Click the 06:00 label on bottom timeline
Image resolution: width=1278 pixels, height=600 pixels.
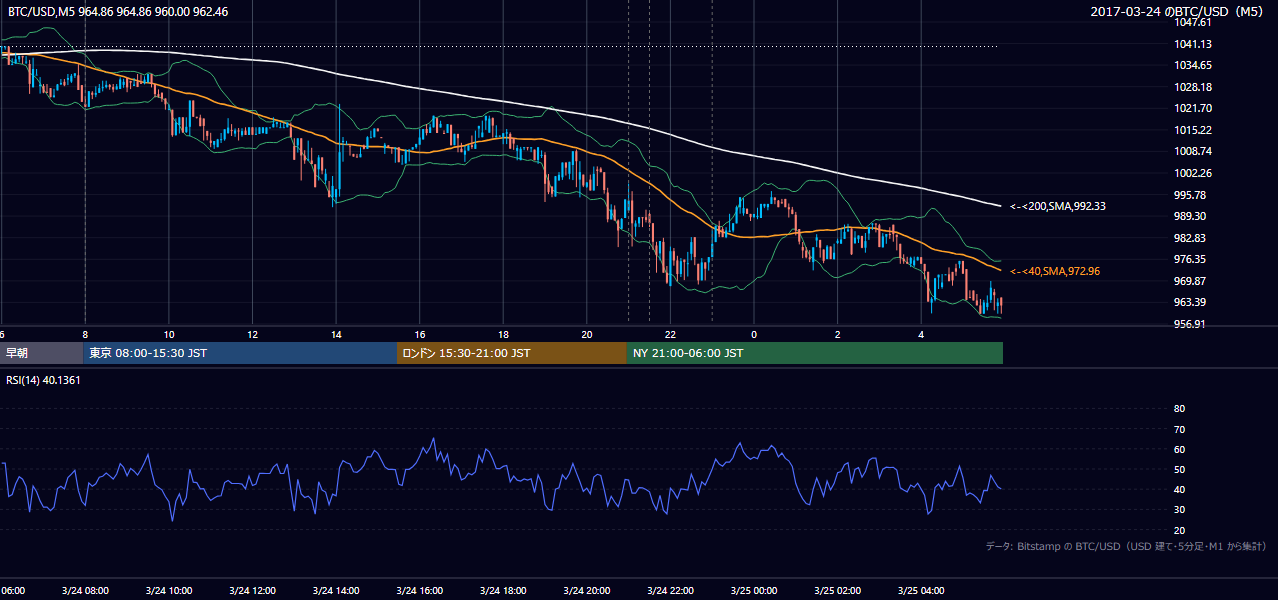click(13, 590)
